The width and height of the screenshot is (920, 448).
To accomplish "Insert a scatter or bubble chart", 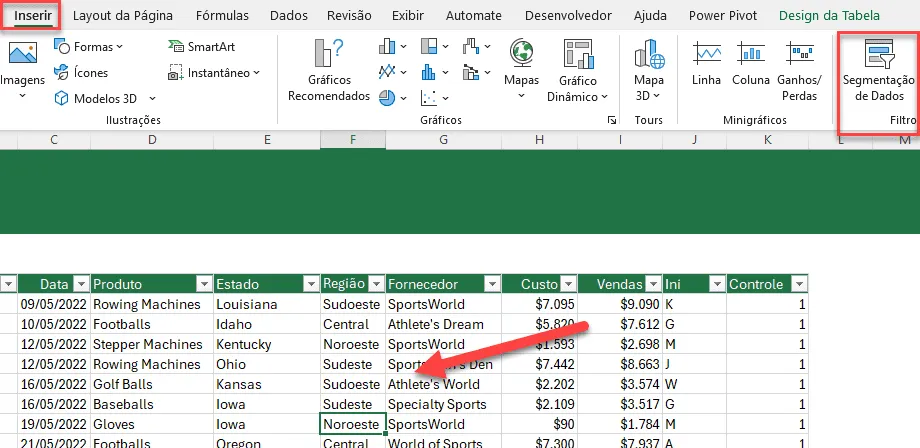I will tap(435, 98).
